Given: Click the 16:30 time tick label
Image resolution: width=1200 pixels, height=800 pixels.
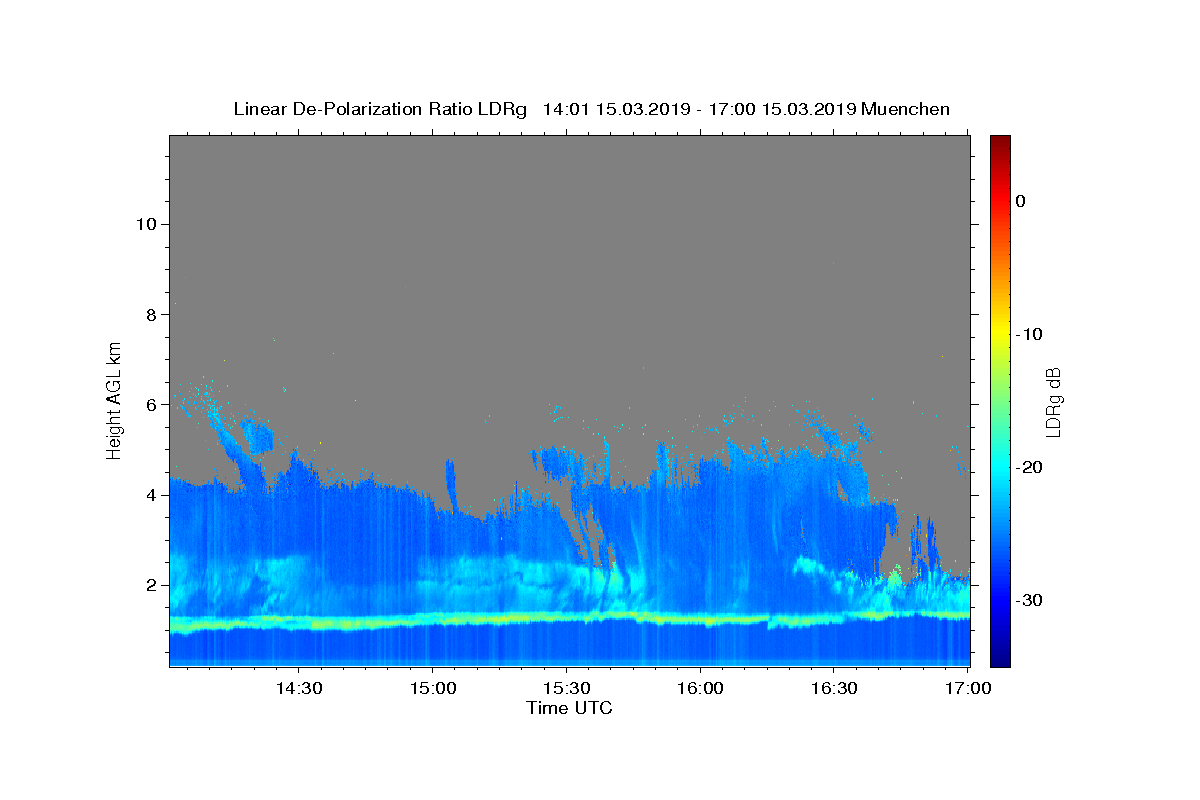Looking at the screenshot, I should pos(834,689).
